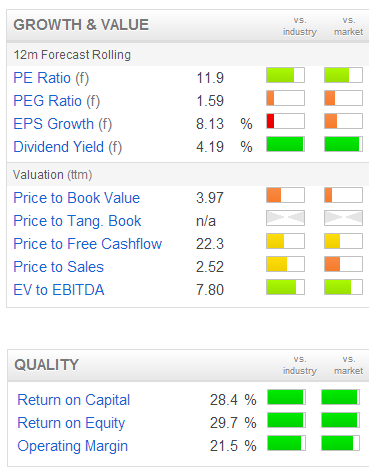Open the PE Ratio (f) link
Screen dimensions: 369x475
[51, 78]
